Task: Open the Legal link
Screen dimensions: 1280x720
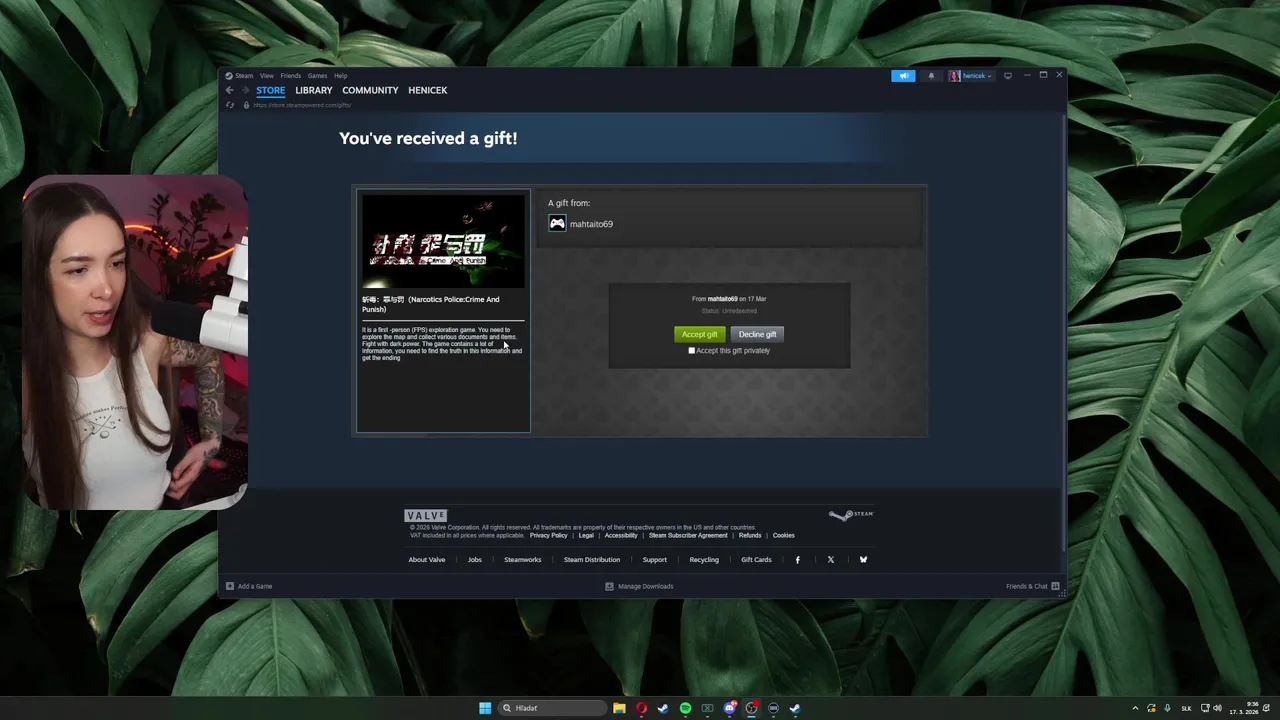Action: pyautogui.click(x=586, y=536)
